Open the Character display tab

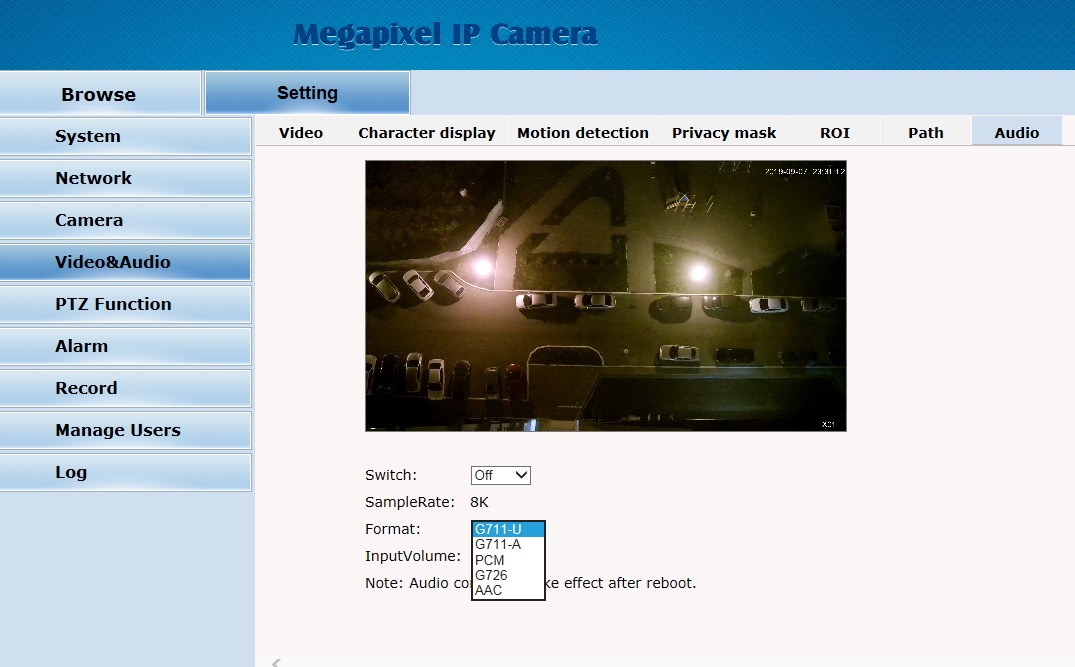pos(427,132)
